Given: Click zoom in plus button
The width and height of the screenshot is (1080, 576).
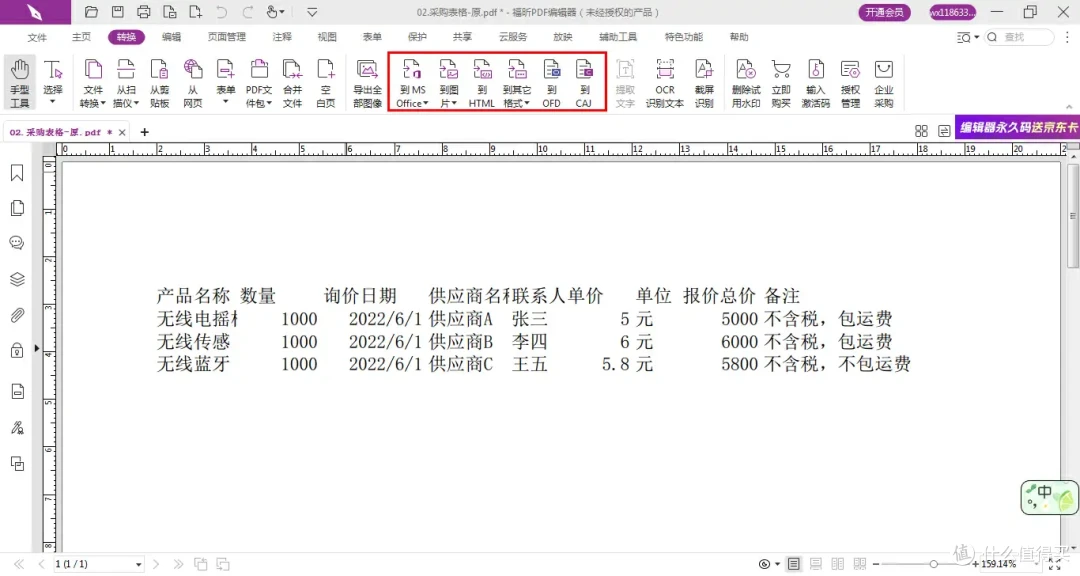Looking at the screenshot, I should (975, 564).
